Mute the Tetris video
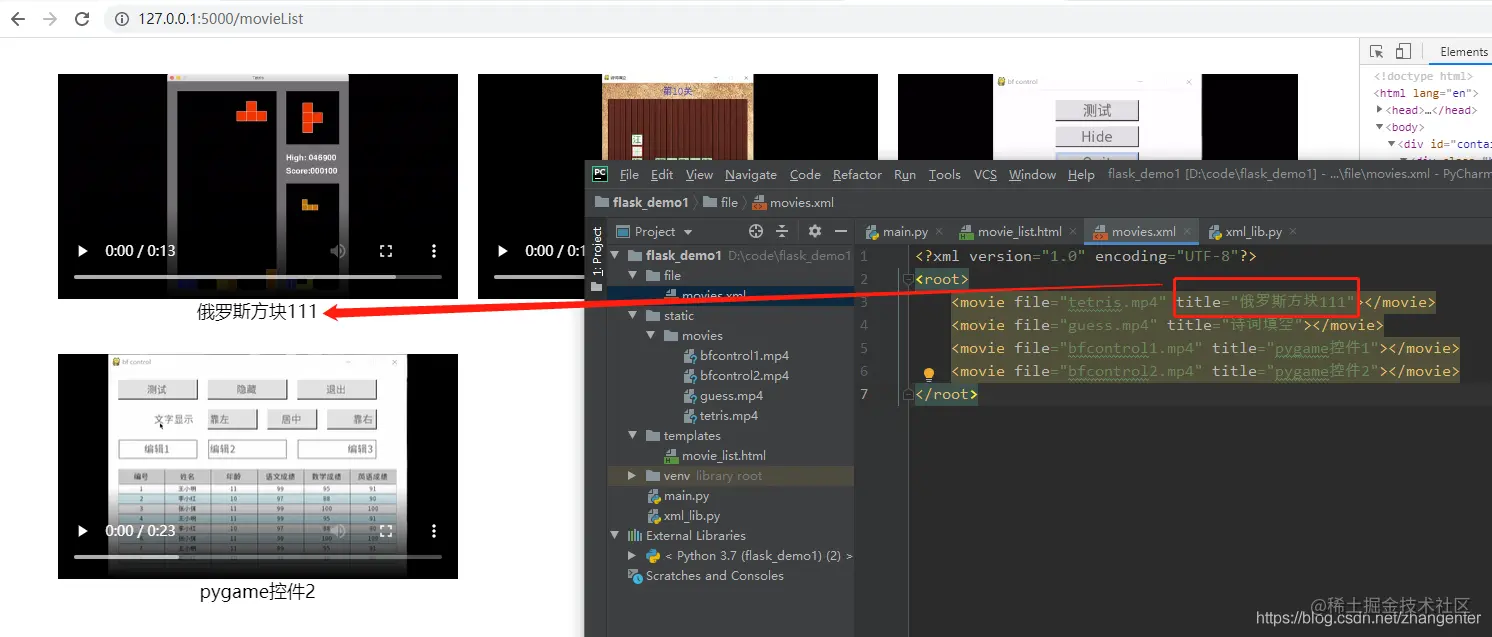This screenshot has height=637, width=1492. [x=338, y=251]
